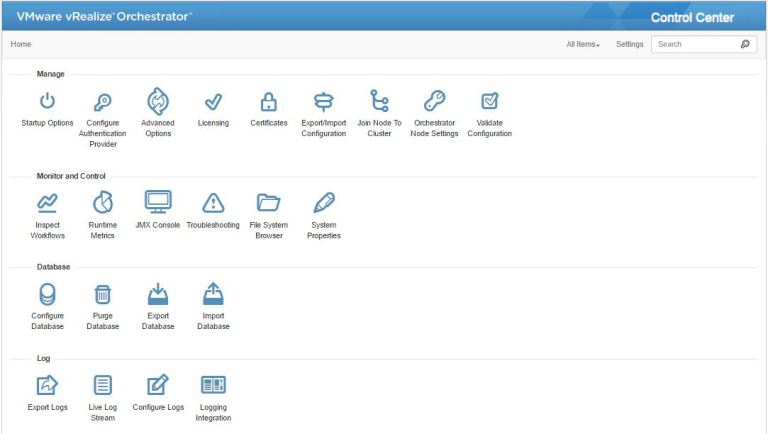Expand the All Items dropdown

click(x=583, y=45)
